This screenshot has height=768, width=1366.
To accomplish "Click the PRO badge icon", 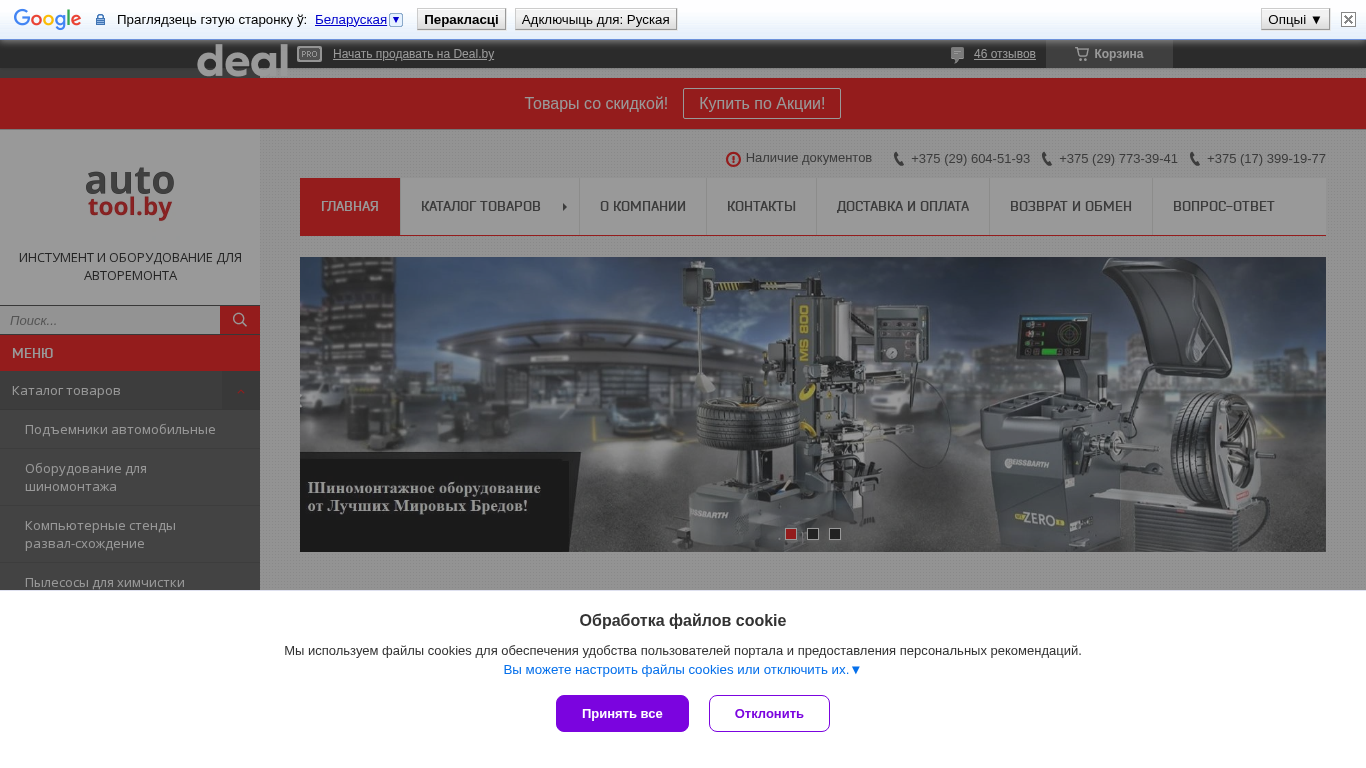I will coord(309,54).
